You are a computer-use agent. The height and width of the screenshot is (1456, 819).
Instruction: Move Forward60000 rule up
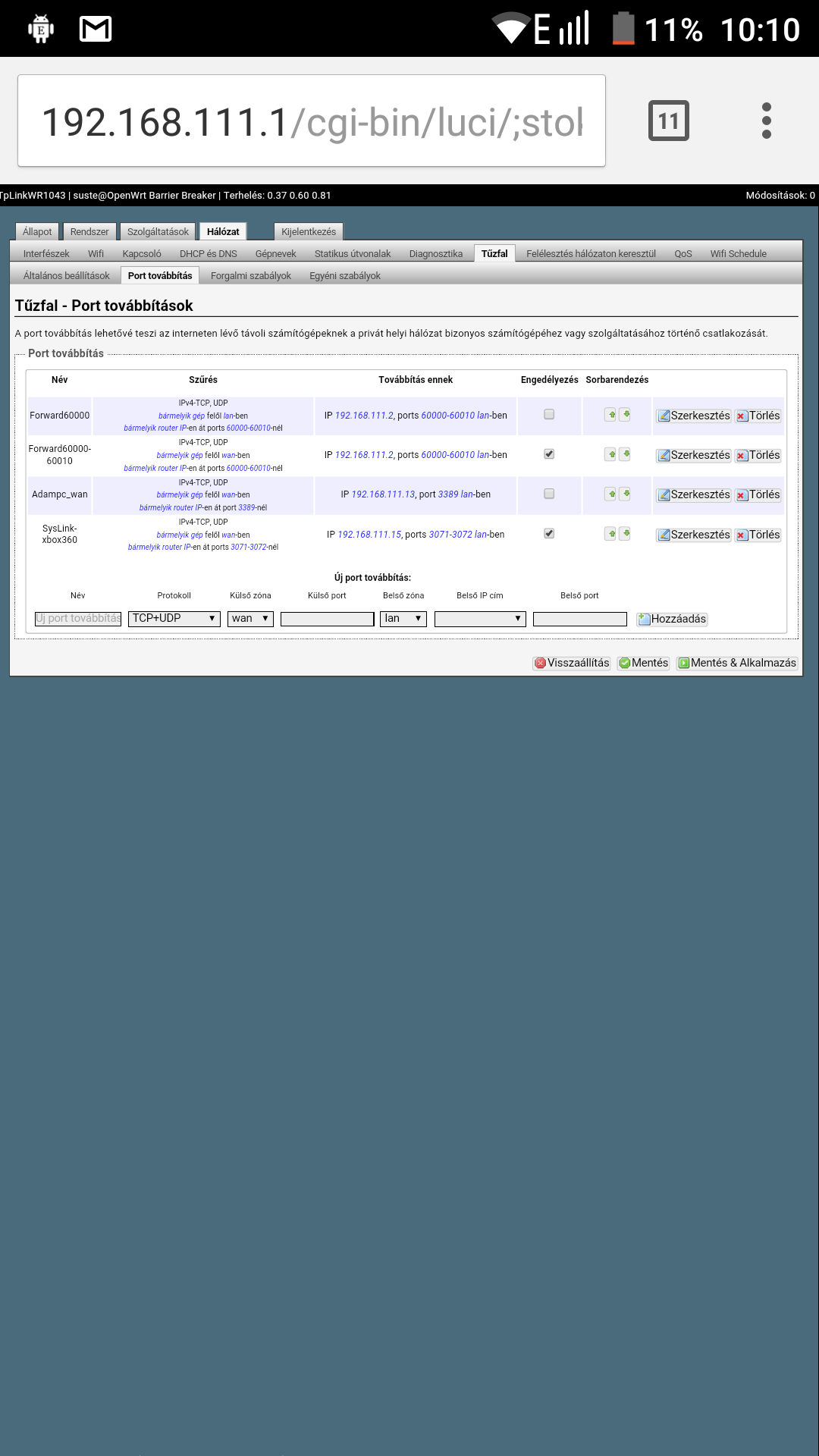tap(610, 415)
